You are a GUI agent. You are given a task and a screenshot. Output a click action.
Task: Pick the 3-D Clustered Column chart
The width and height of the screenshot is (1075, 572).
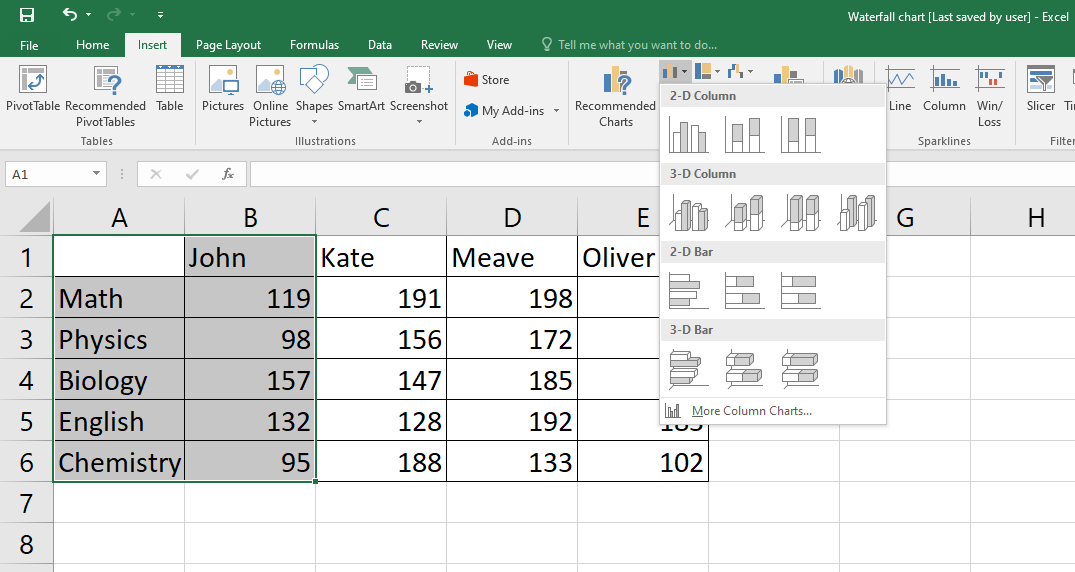click(688, 212)
